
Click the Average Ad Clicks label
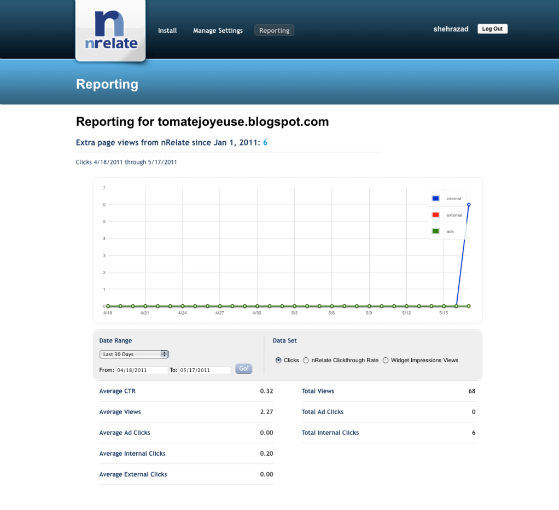click(125, 433)
